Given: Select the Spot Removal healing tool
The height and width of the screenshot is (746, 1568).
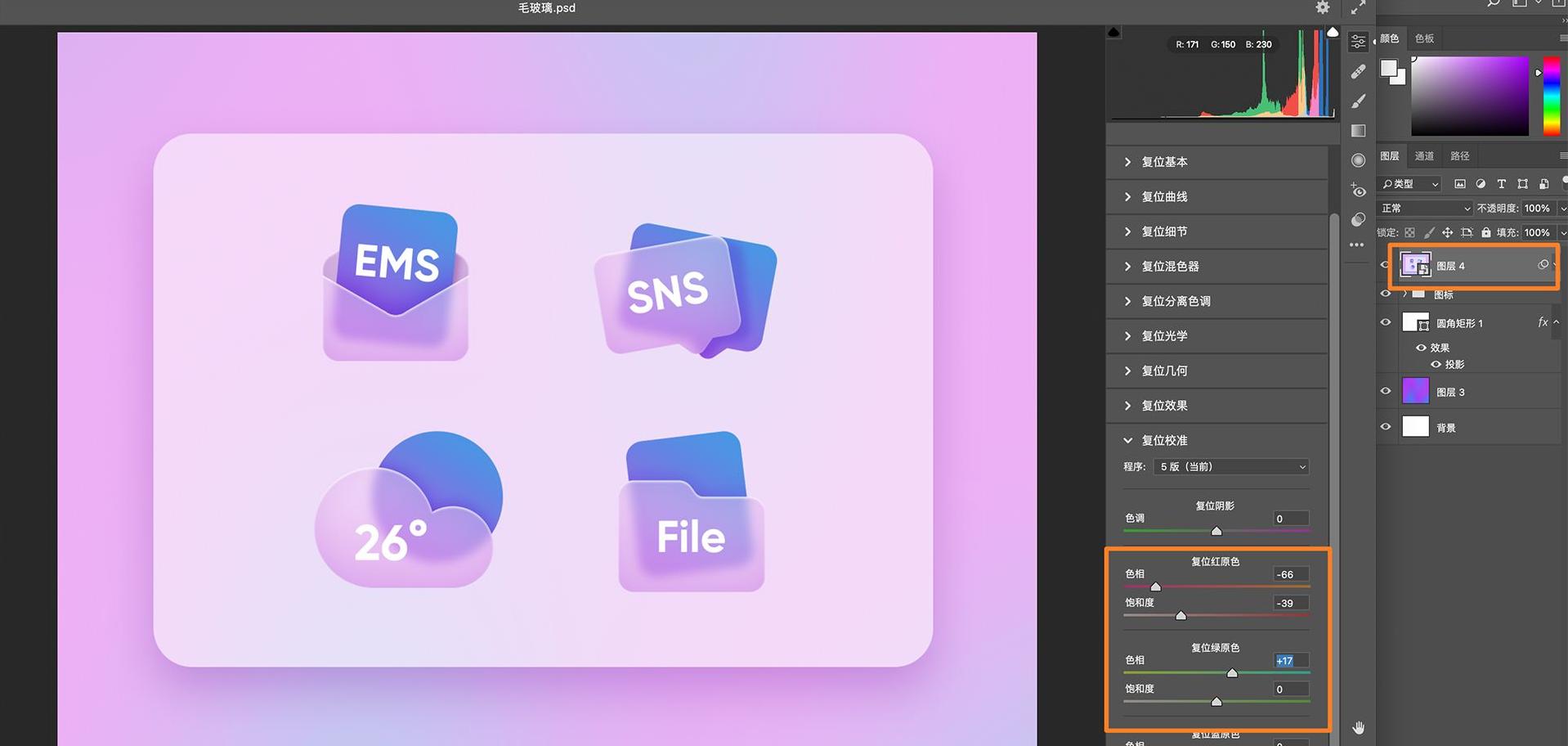Looking at the screenshot, I should pyautogui.click(x=1358, y=72).
